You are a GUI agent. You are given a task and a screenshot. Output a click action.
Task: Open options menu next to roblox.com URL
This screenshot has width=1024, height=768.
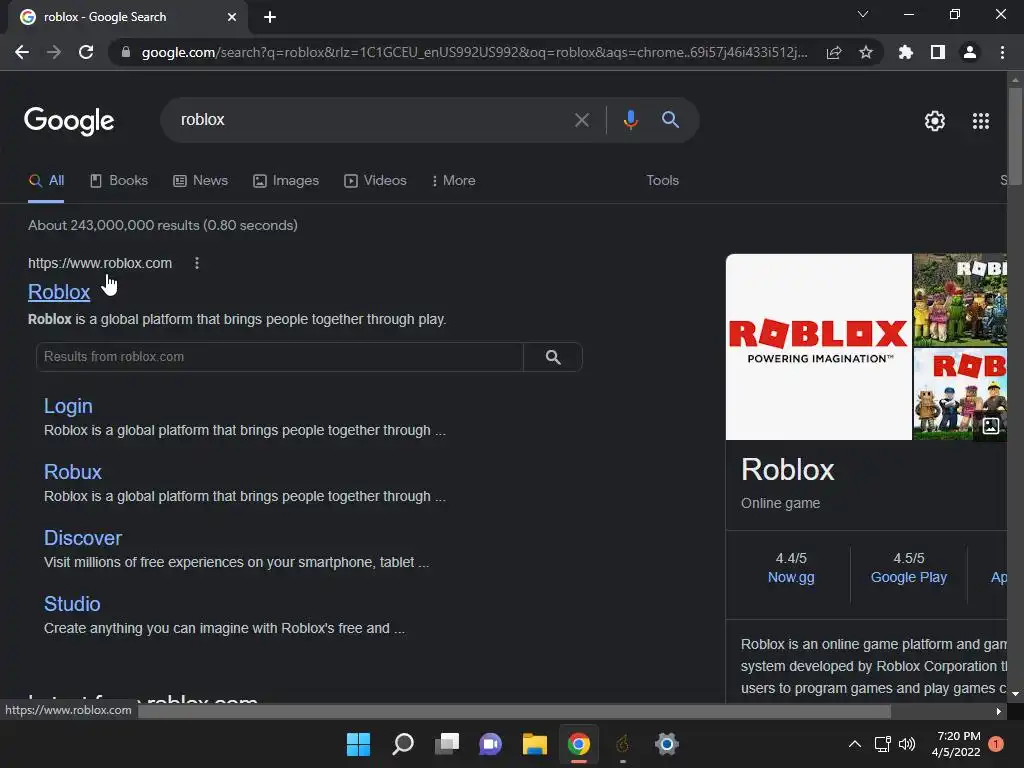pyautogui.click(x=197, y=263)
